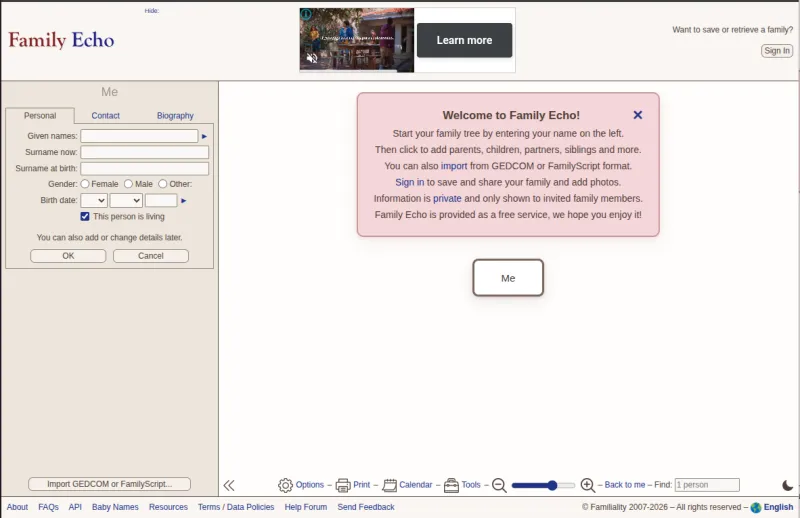Close the welcome message with the X
Image resolution: width=800 pixels, height=518 pixels.
638,115
